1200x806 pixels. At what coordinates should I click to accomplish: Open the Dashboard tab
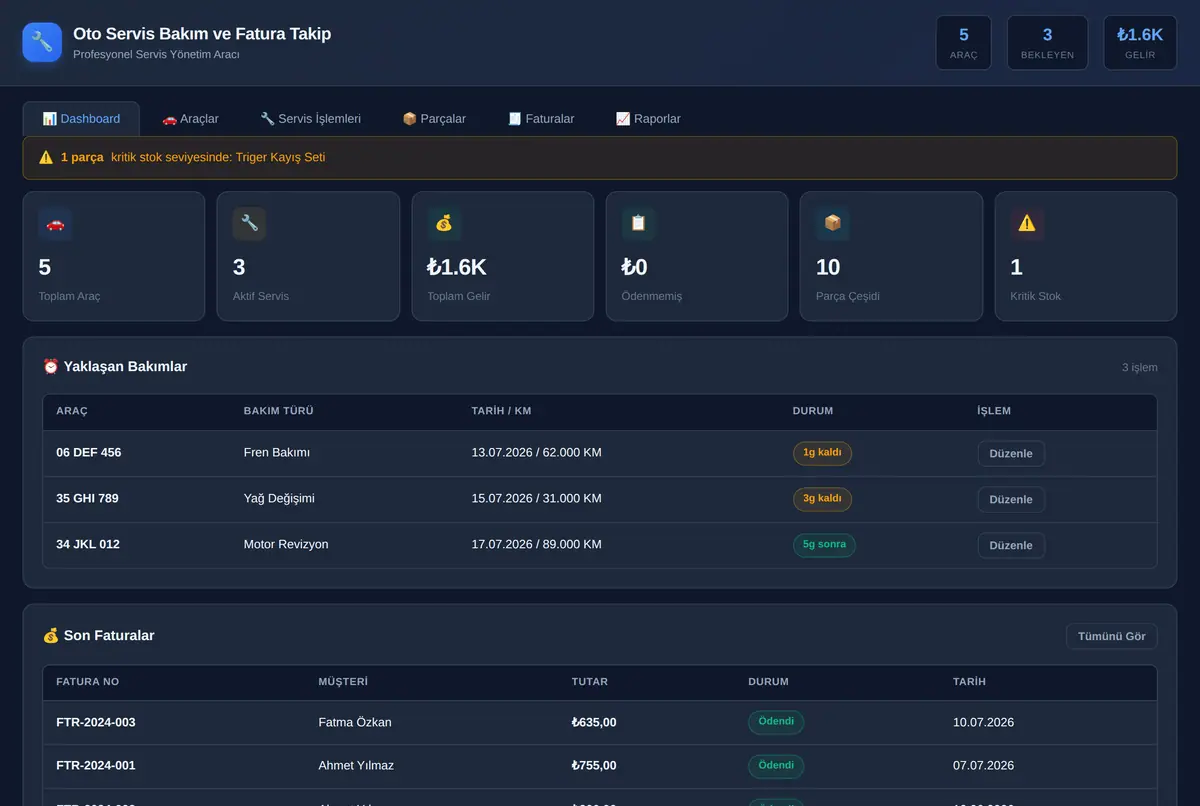click(81, 119)
